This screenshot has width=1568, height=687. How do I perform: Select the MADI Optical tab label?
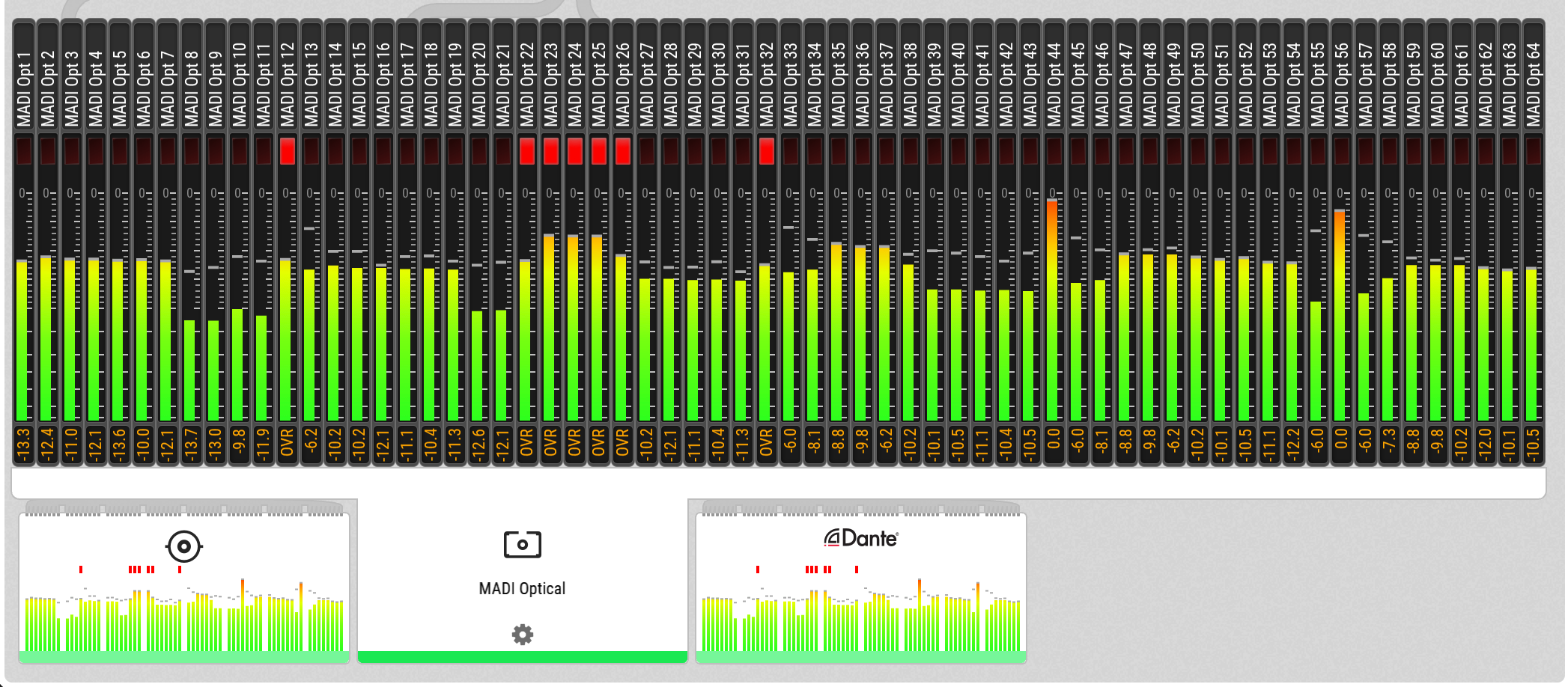point(522,589)
